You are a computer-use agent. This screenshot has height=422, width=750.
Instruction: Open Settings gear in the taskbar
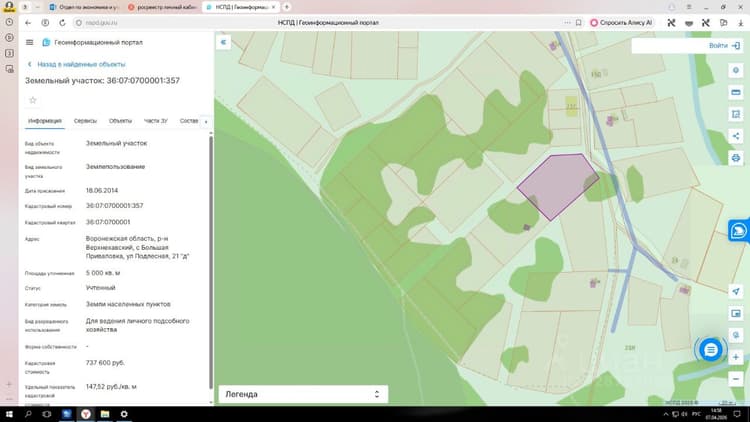click(x=124, y=414)
